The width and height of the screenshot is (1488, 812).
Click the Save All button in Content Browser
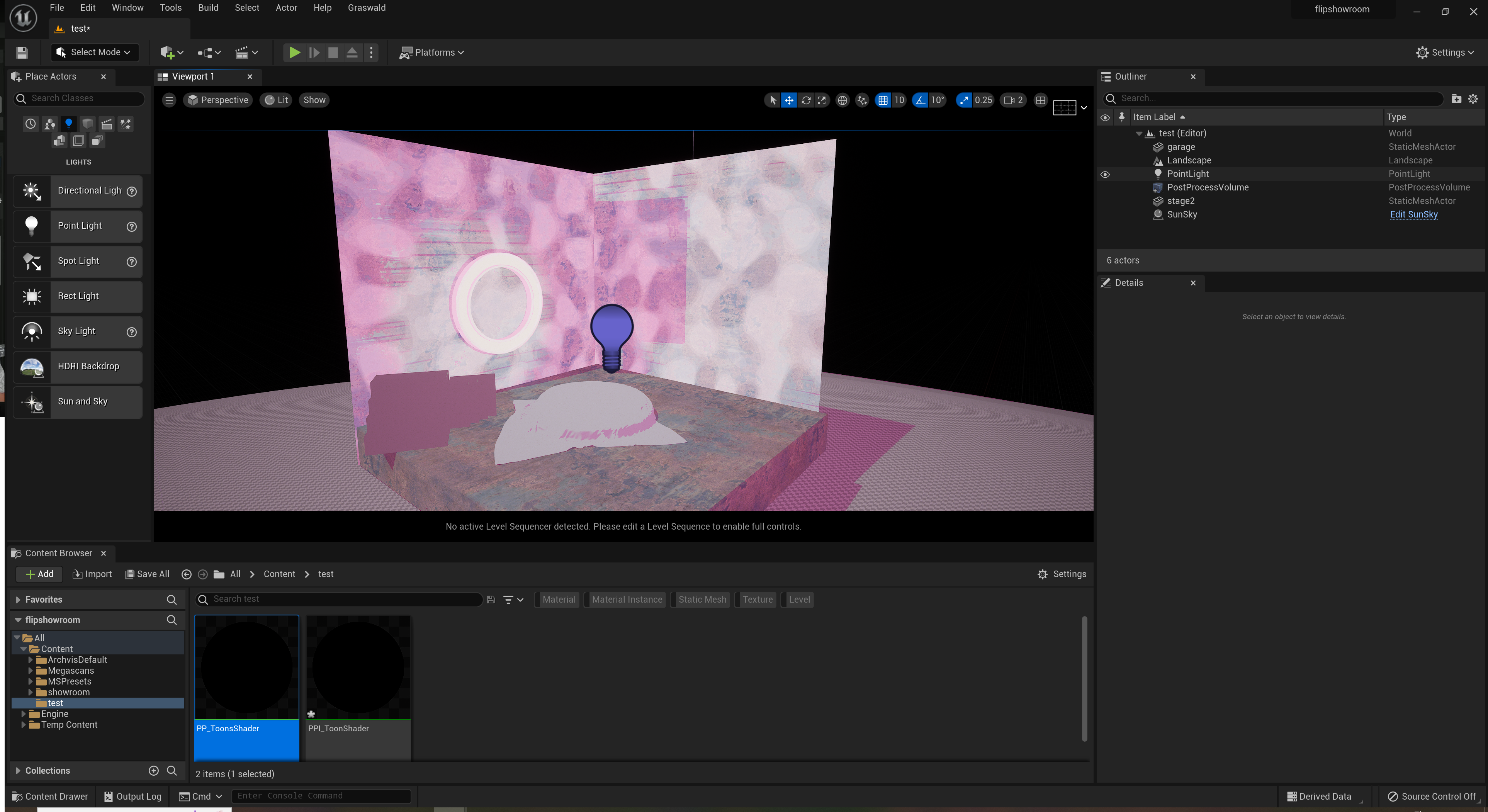click(147, 574)
